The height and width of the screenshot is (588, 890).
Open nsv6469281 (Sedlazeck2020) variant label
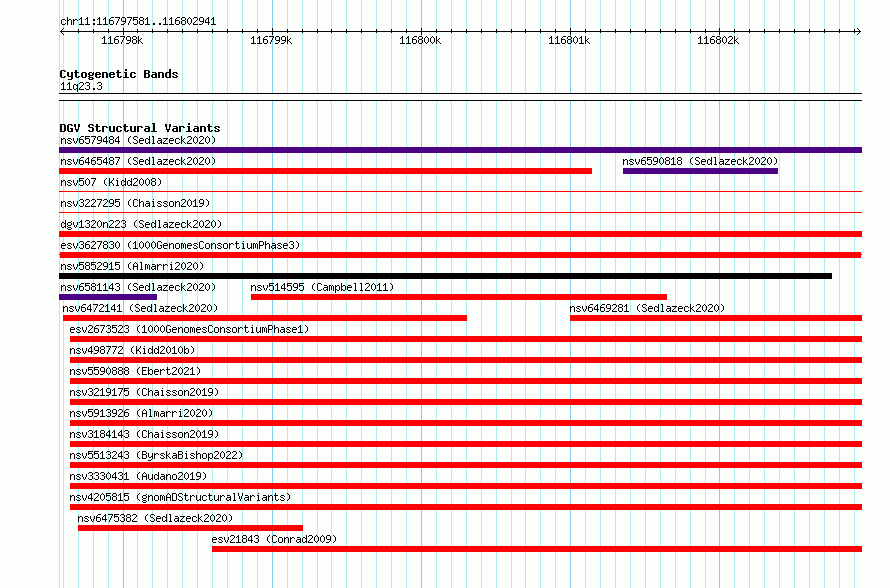click(x=647, y=308)
